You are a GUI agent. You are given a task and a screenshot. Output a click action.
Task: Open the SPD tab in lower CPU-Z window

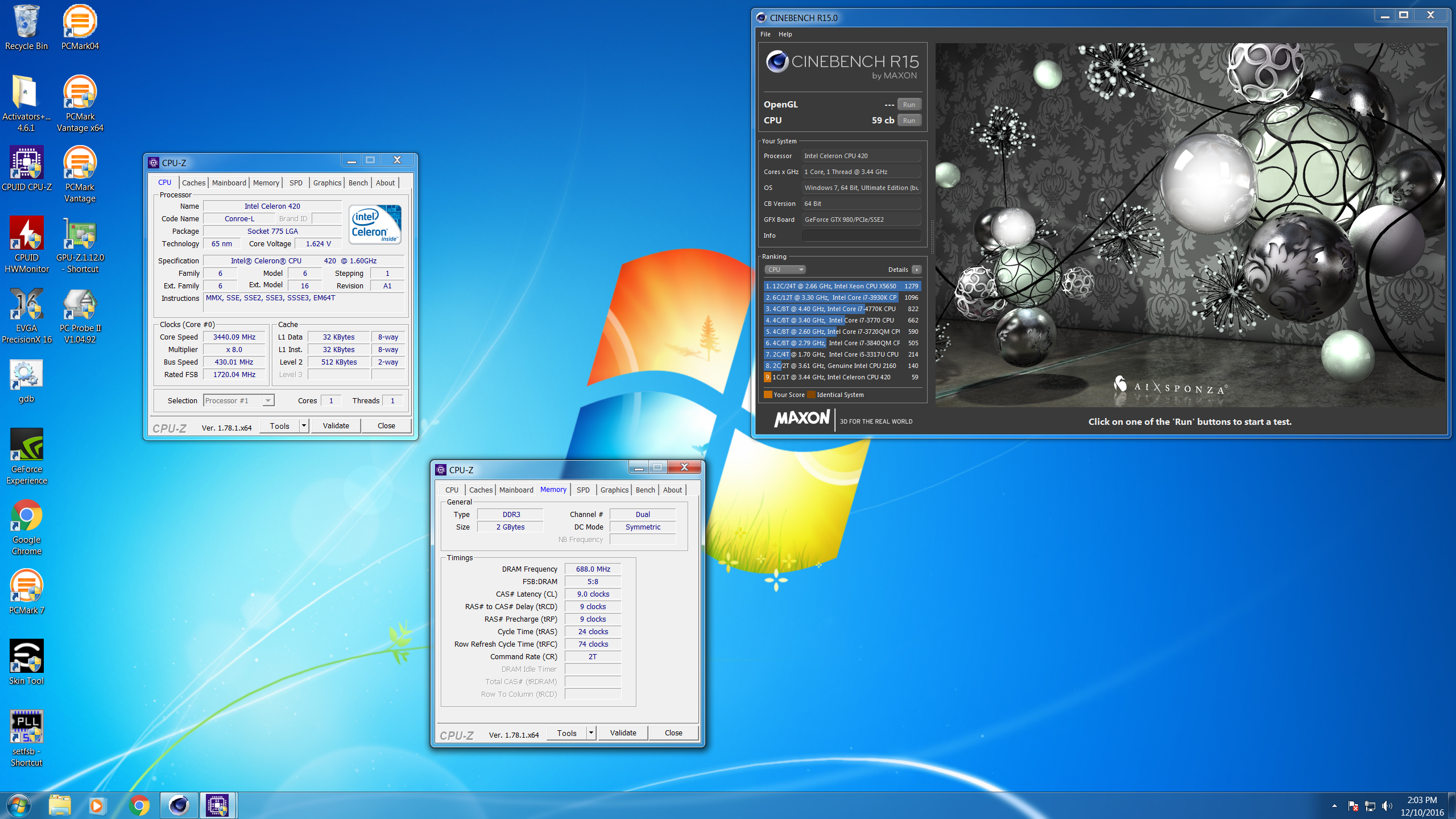583,490
